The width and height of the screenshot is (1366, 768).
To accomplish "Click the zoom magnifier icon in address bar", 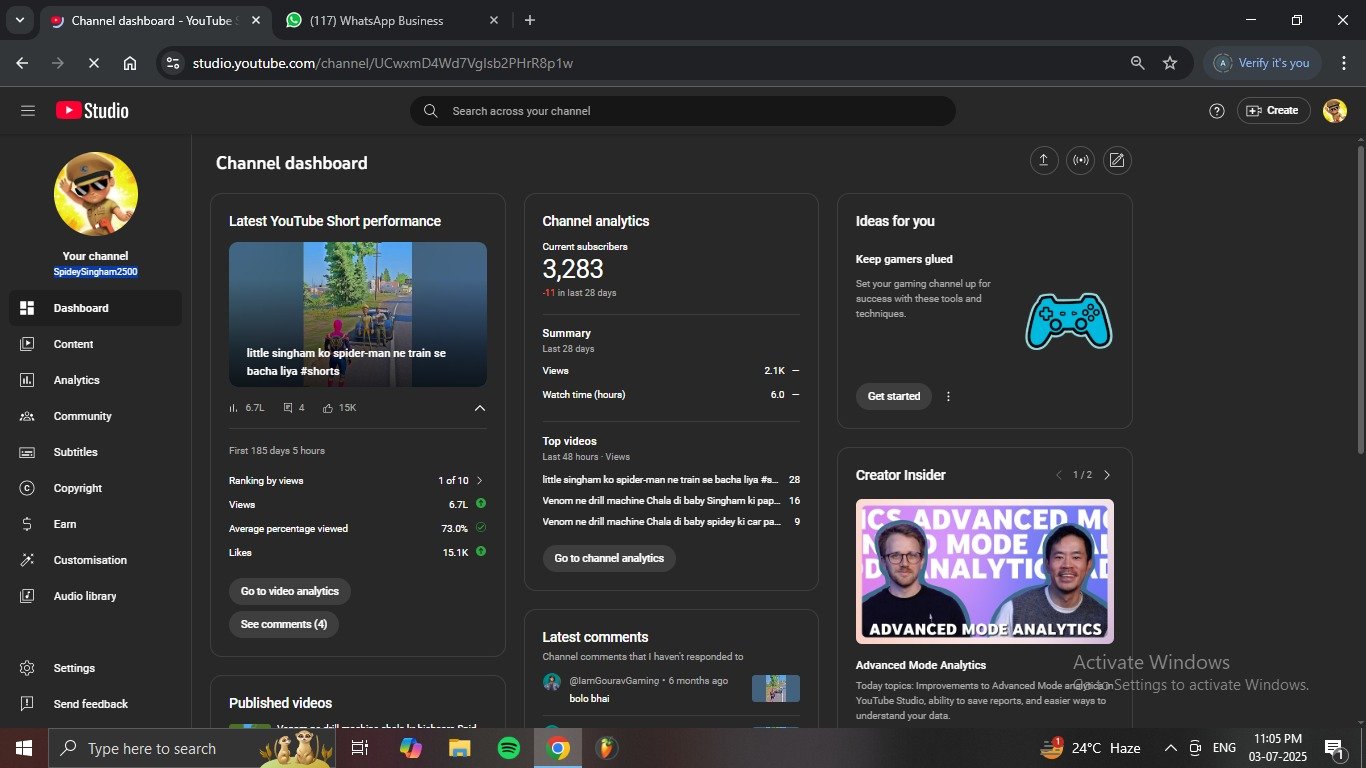I will [1137, 63].
